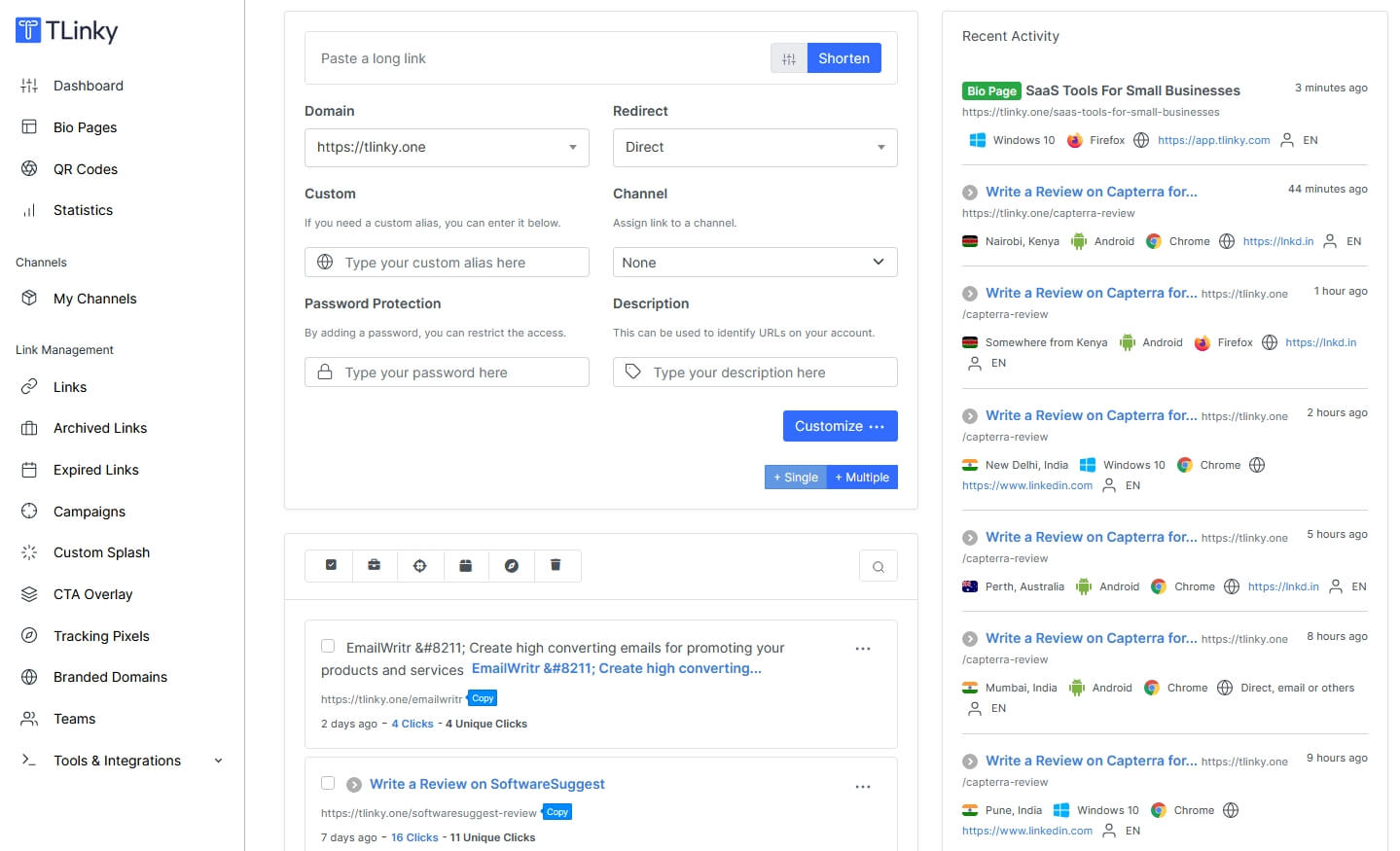The height and width of the screenshot is (851, 1400).
Task: Select the Statistics sidebar icon
Action: 30,210
